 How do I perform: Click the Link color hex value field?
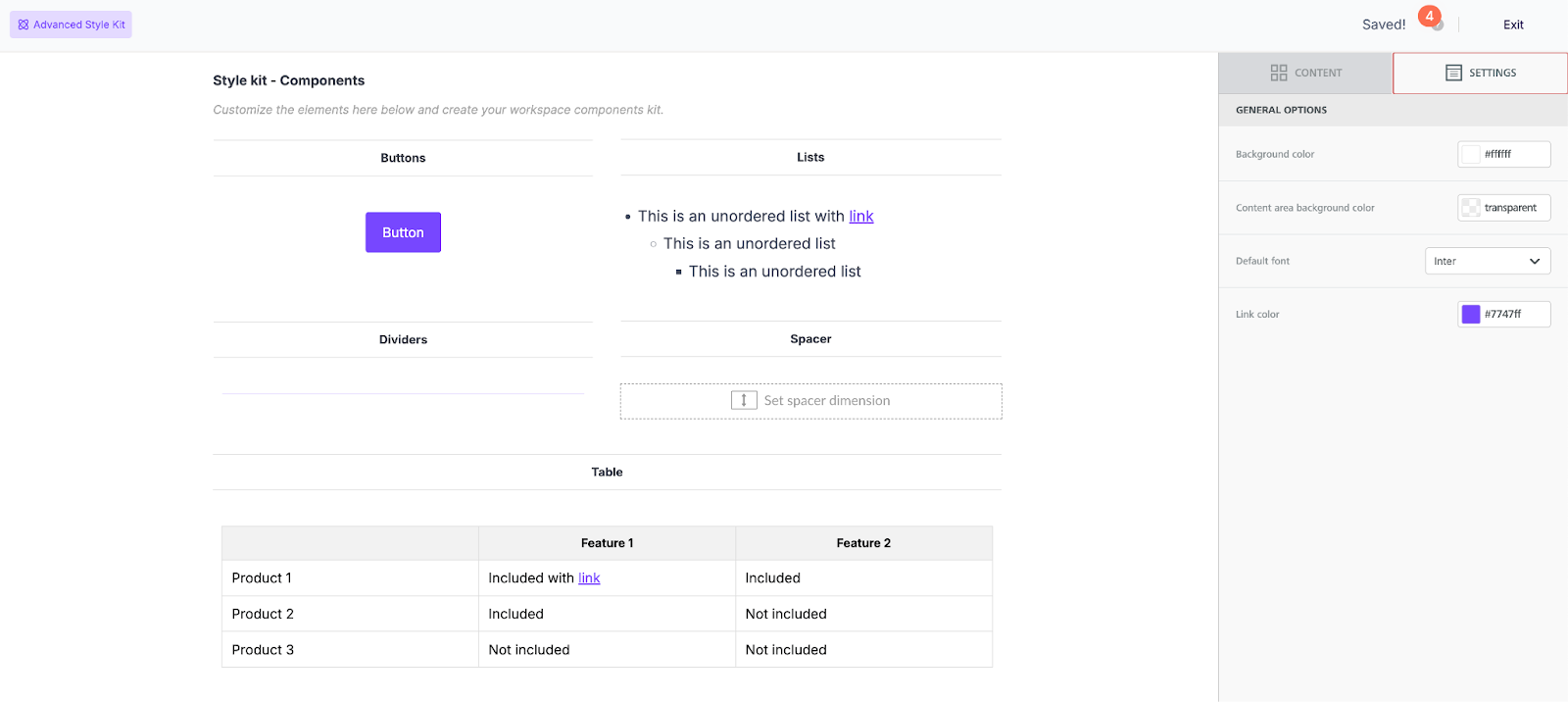pyautogui.click(x=1514, y=314)
